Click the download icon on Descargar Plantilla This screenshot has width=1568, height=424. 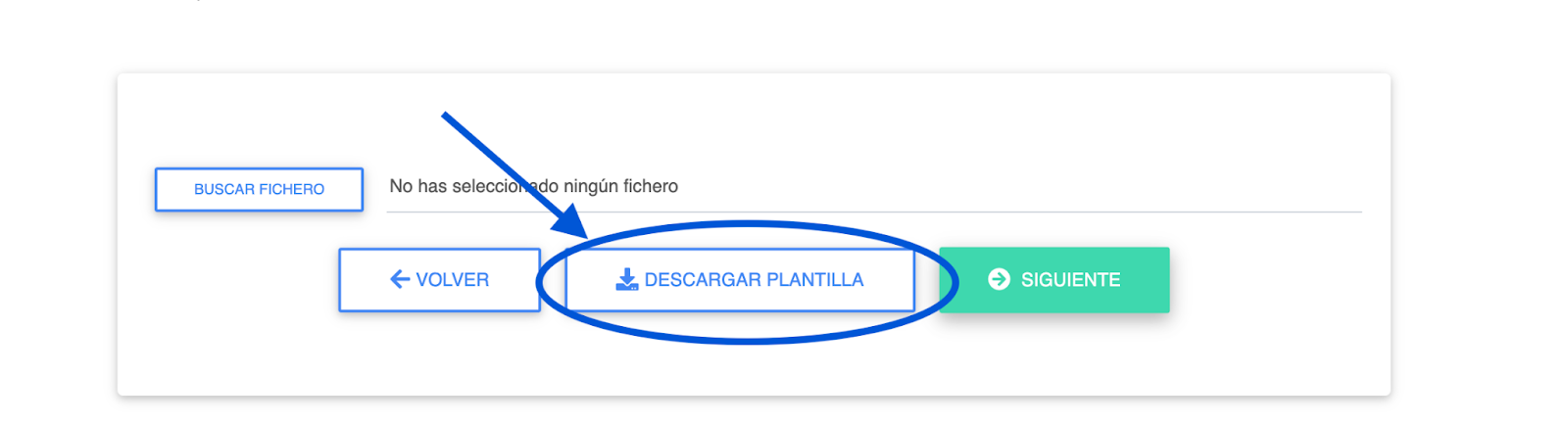click(626, 280)
